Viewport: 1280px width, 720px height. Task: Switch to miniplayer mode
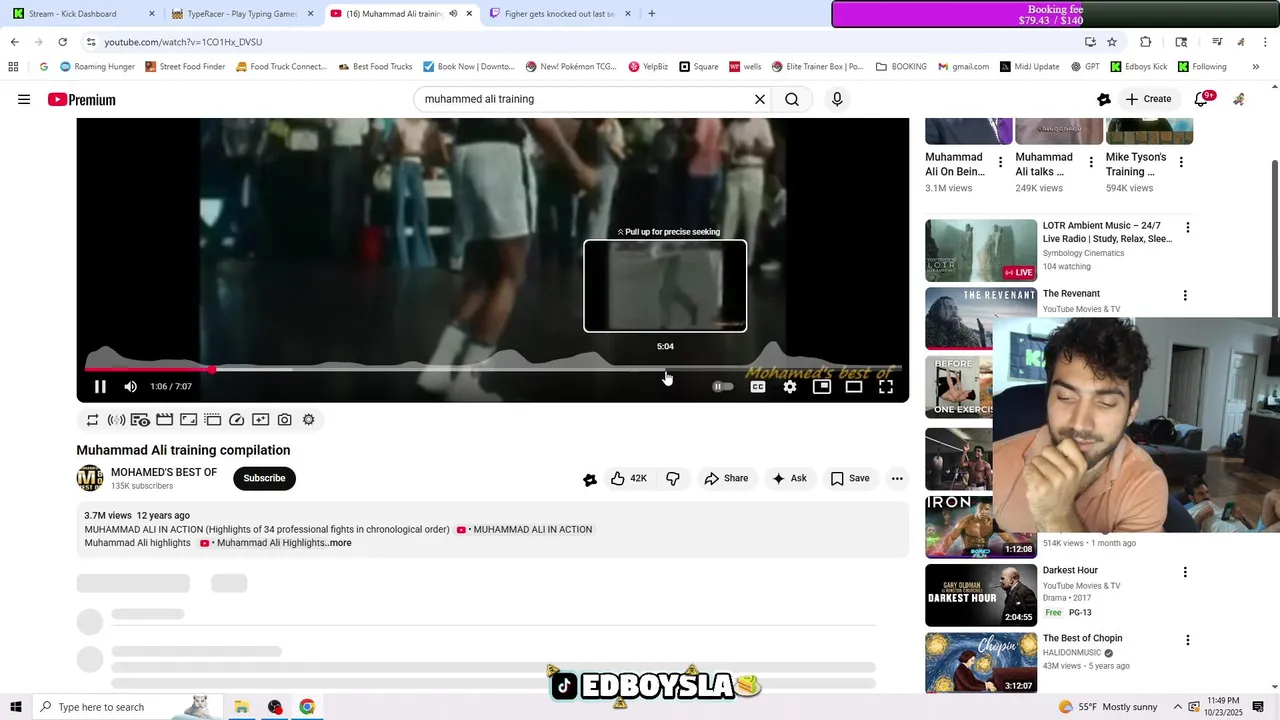pos(822,387)
